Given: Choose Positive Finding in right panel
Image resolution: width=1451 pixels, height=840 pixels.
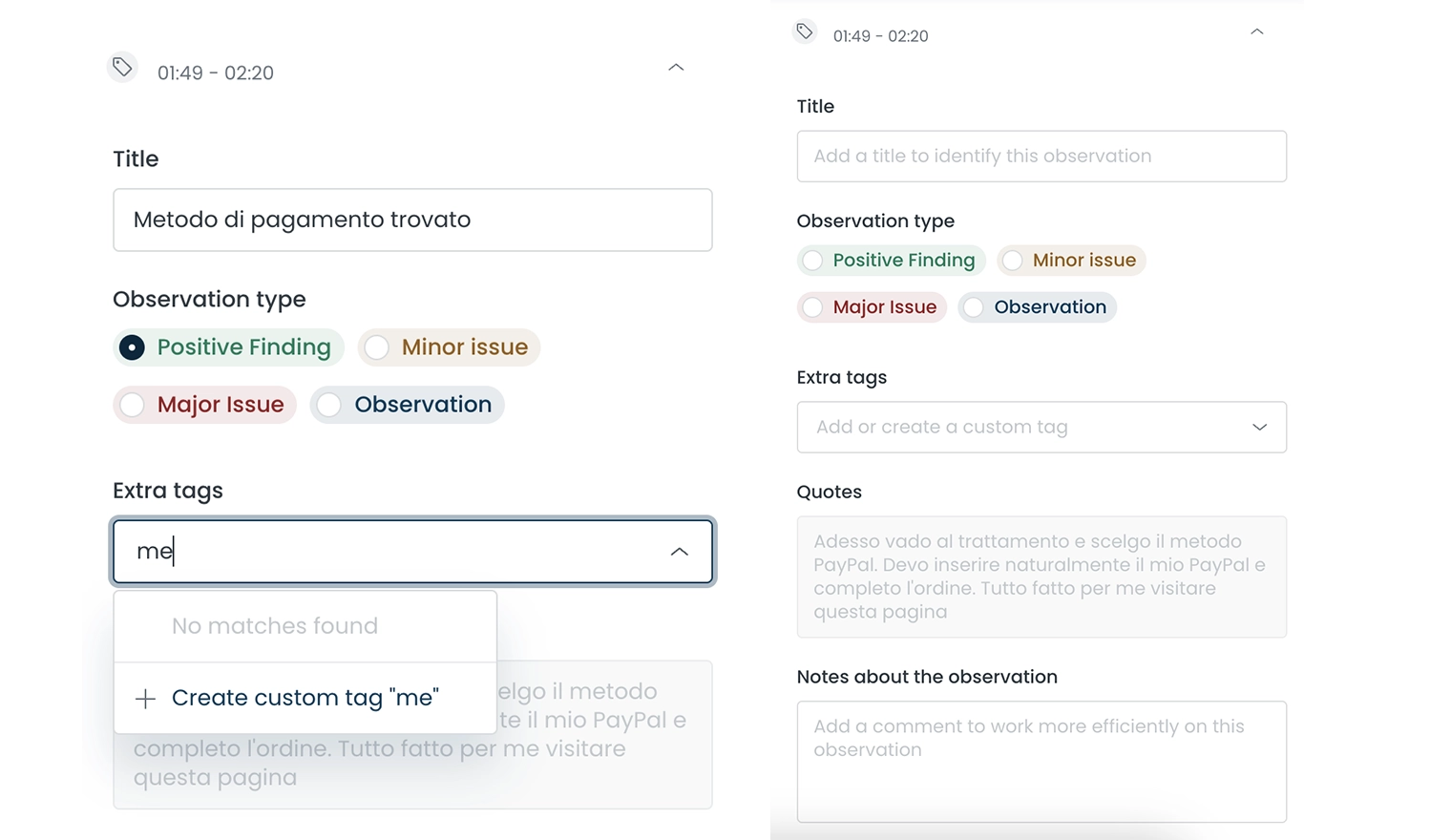Looking at the screenshot, I should point(812,261).
